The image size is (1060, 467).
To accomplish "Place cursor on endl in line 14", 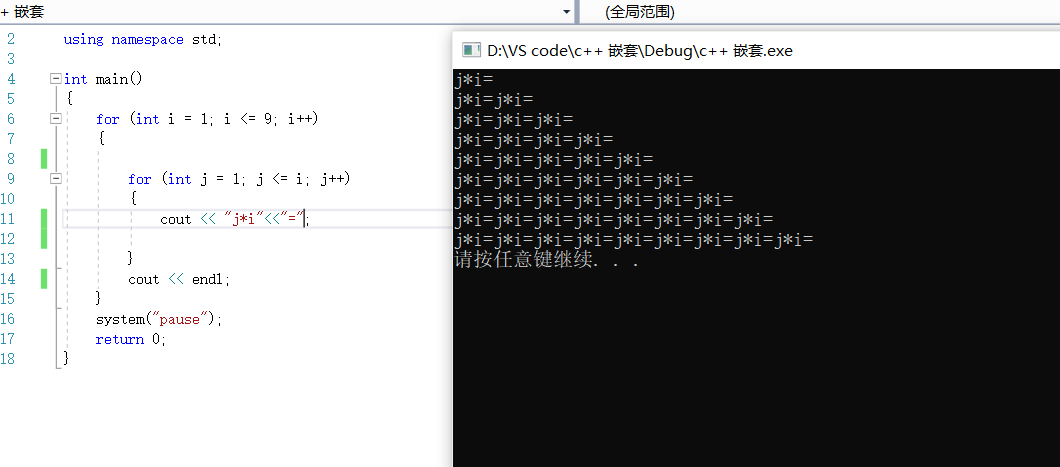I will (210, 279).
